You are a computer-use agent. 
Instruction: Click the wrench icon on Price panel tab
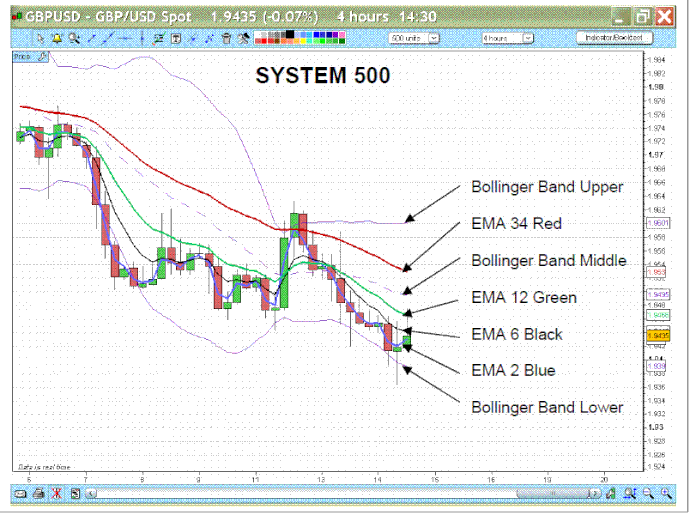(x=42, y=56)
